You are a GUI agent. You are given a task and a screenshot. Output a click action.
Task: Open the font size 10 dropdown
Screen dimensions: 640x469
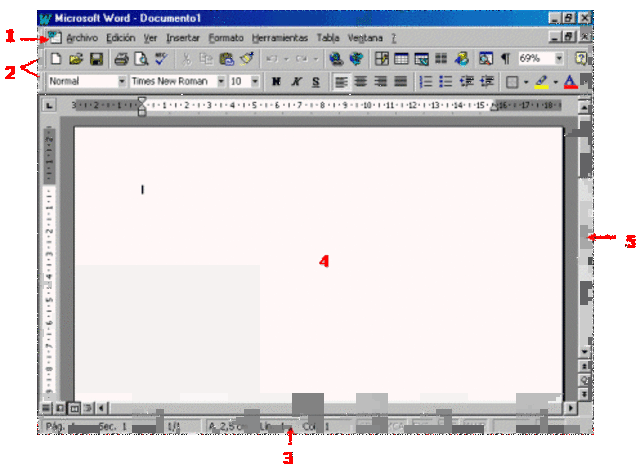tap(255, 82)
